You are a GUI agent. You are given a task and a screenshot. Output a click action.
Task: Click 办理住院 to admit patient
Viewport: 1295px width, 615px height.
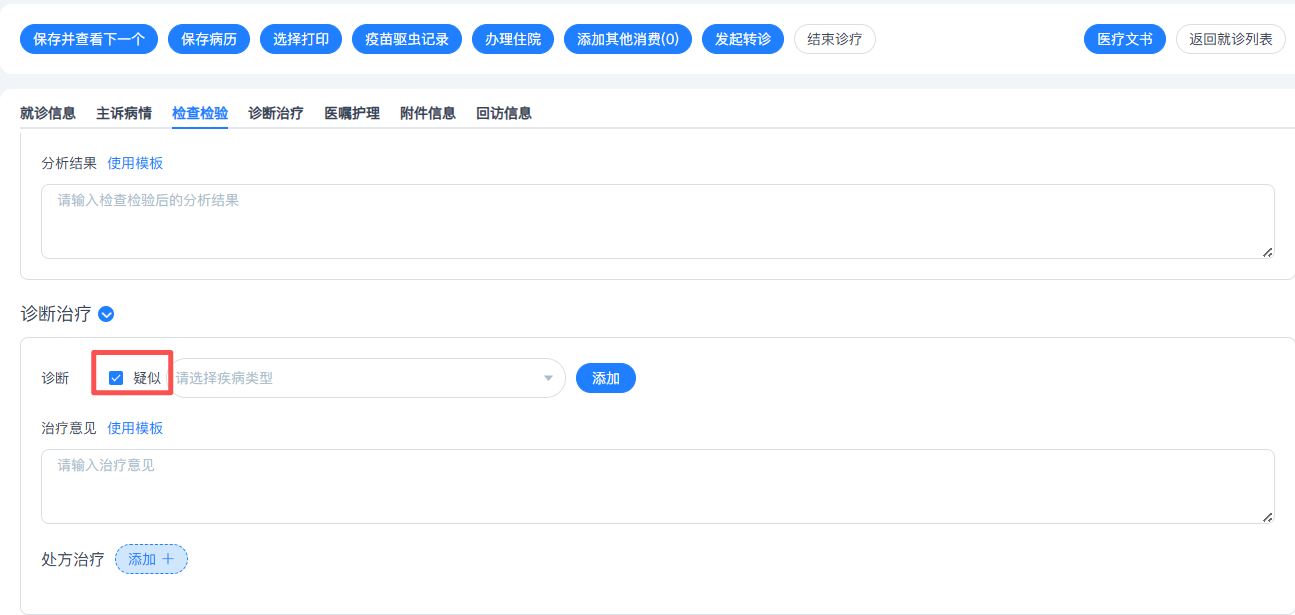click(x=513, y=39)
